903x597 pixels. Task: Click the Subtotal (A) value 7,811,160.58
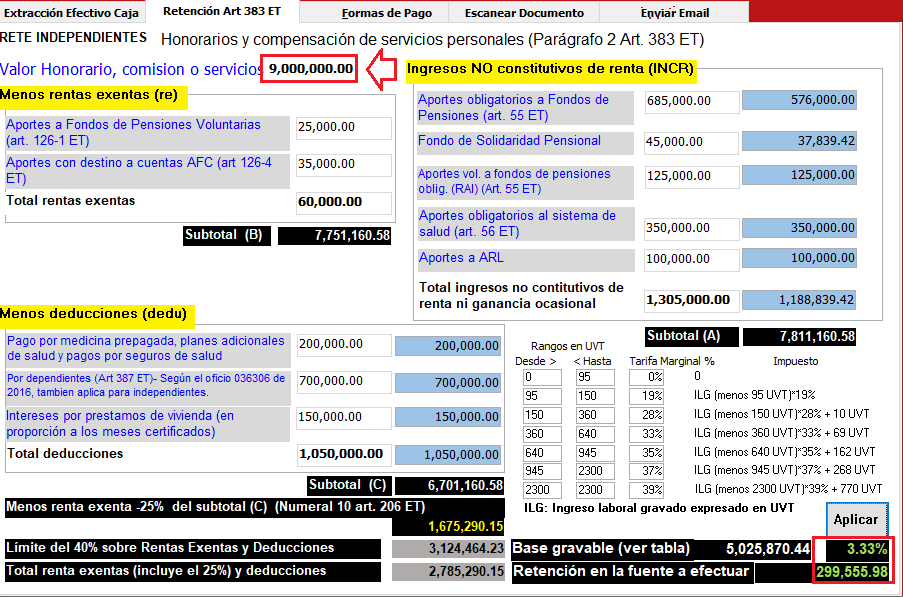(799, 336)
